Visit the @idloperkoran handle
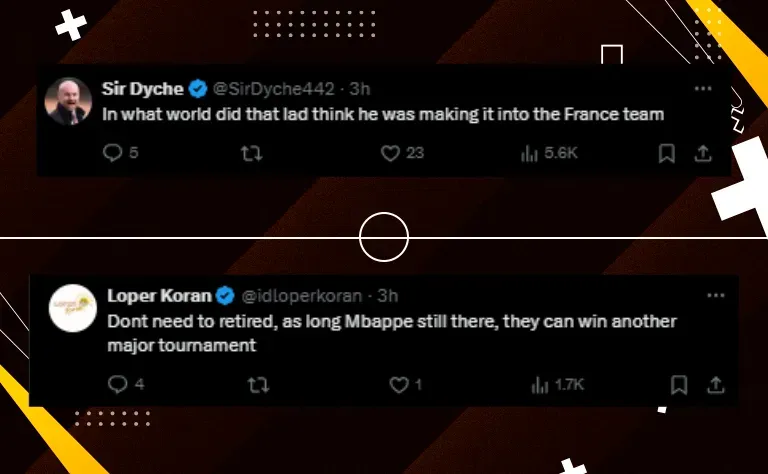Viewport: 768px width, 474px height. 302,296
